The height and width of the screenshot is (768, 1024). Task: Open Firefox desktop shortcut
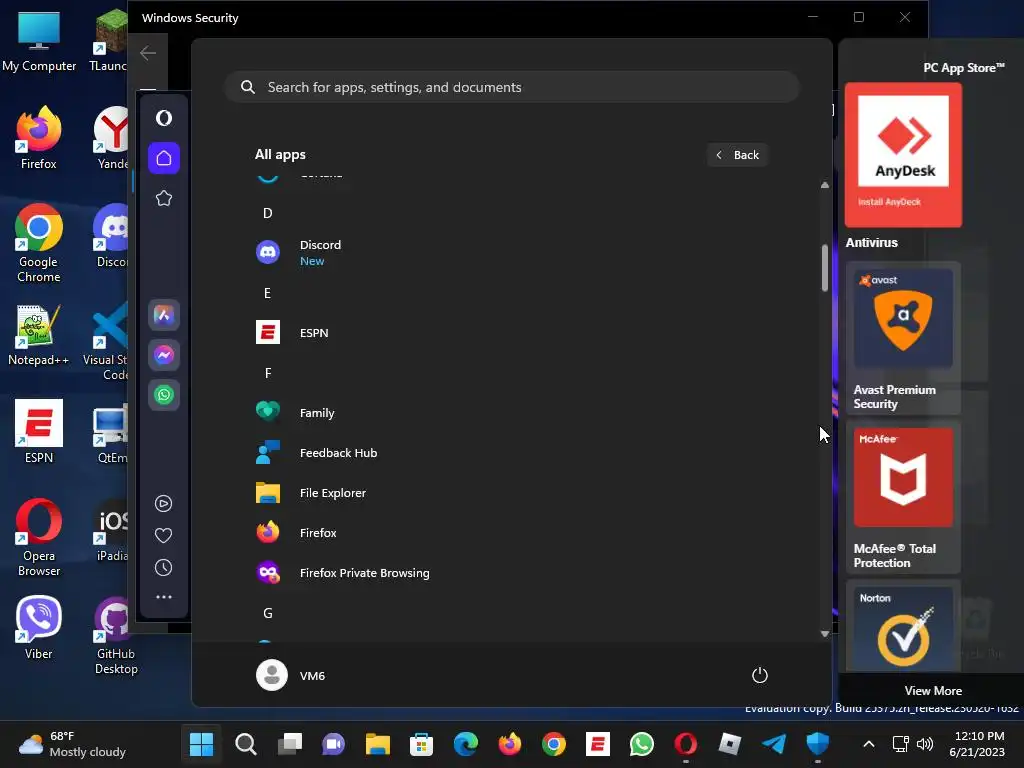39,138
